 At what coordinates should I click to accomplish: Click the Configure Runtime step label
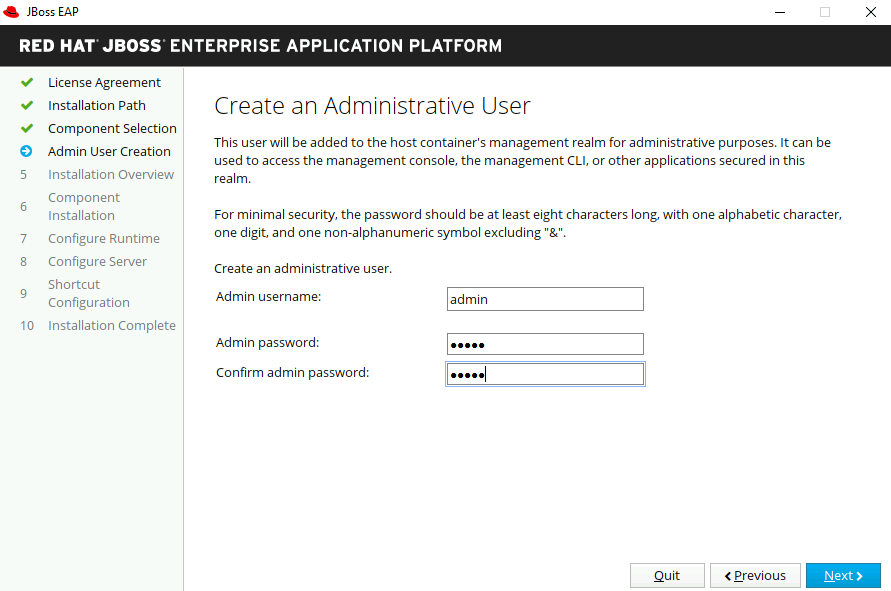click(x=103, y=239)
